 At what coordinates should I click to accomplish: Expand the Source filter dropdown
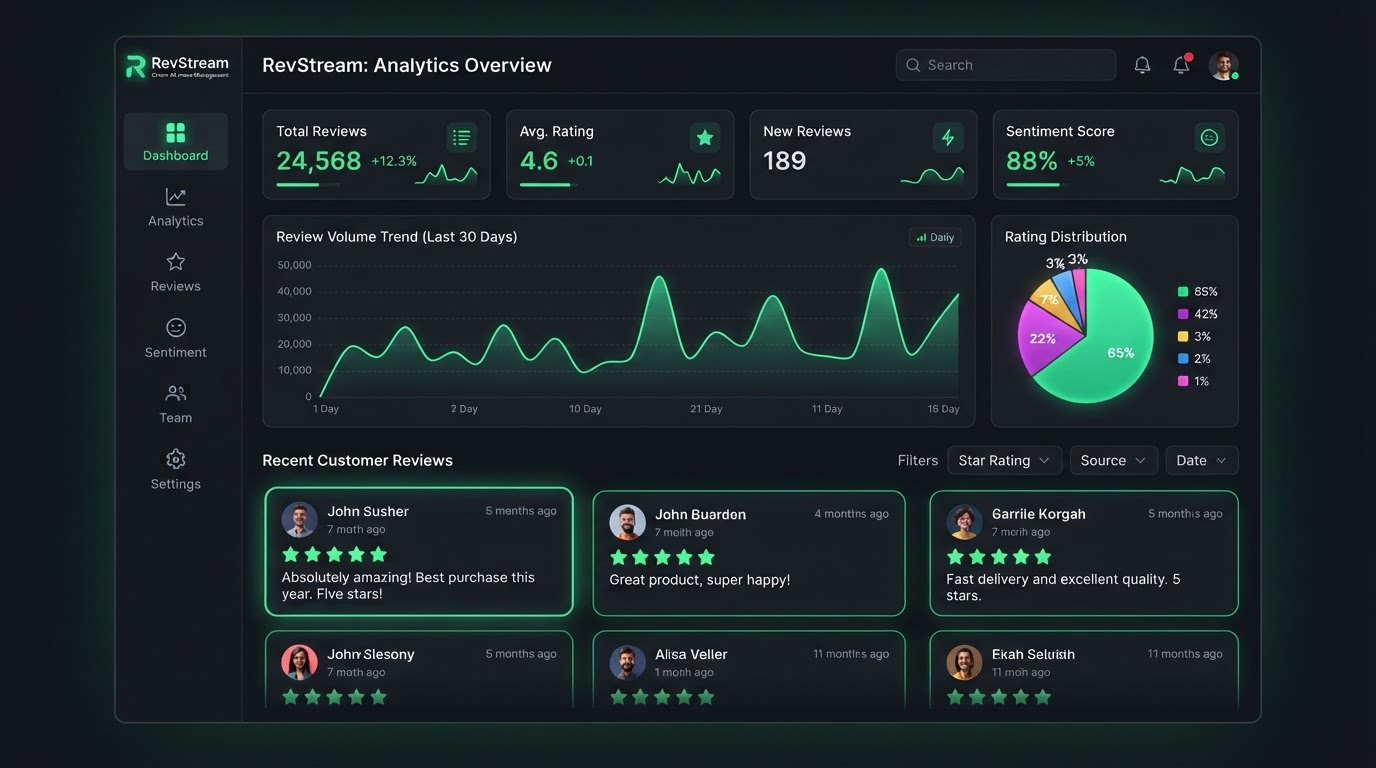pos(1113,460)
